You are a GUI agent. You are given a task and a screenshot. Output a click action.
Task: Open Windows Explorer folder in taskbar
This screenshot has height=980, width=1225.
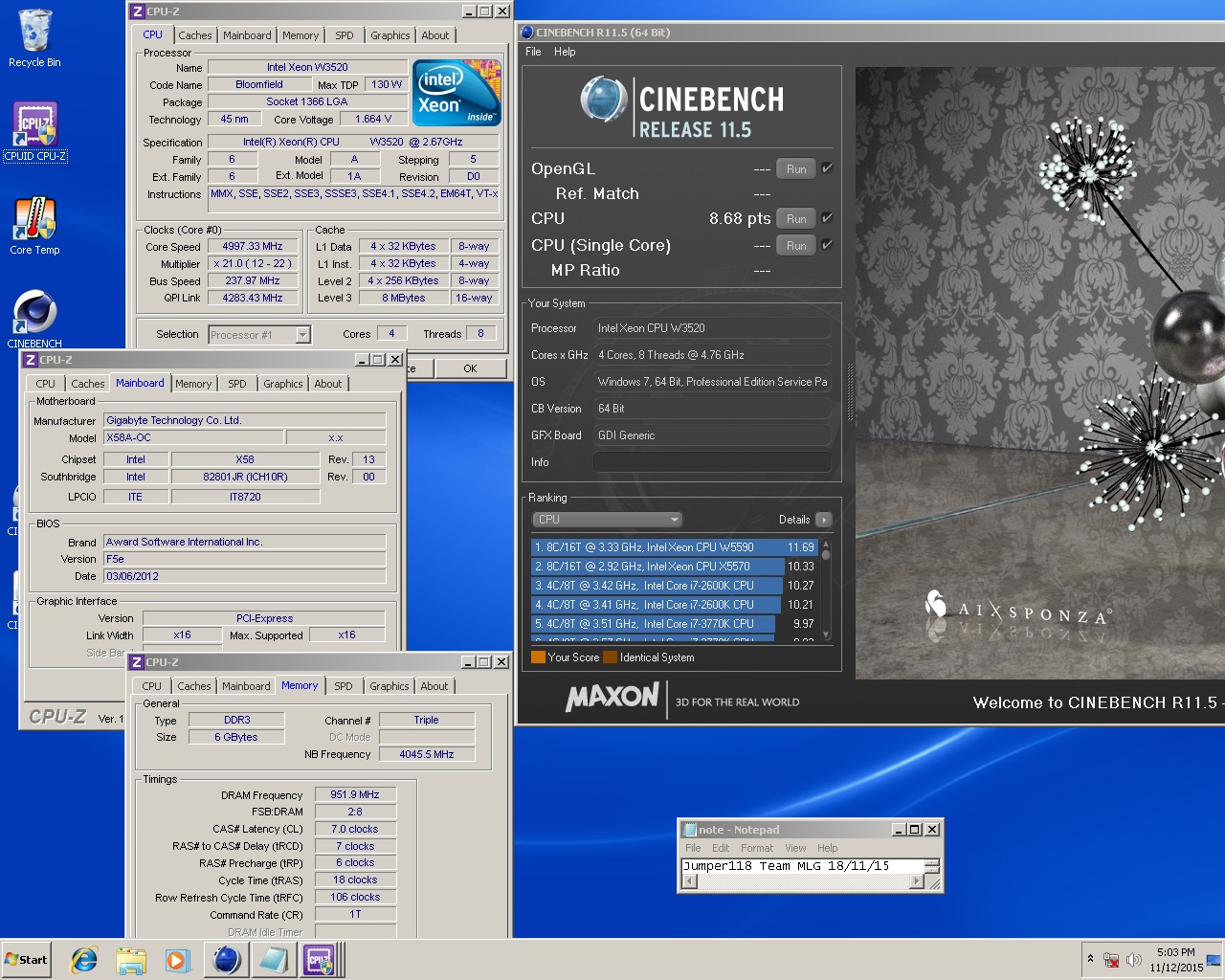click(x=131, y=960)
